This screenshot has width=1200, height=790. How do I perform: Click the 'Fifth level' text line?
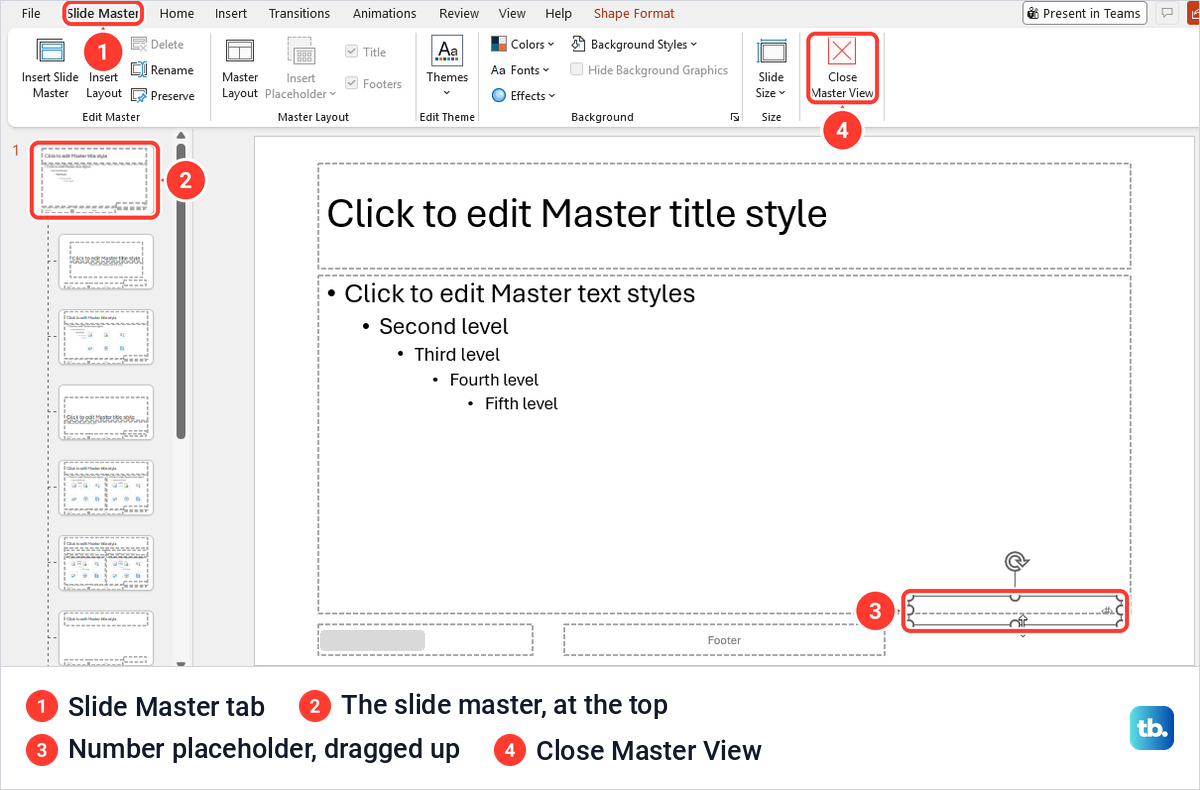click(521, 404)
